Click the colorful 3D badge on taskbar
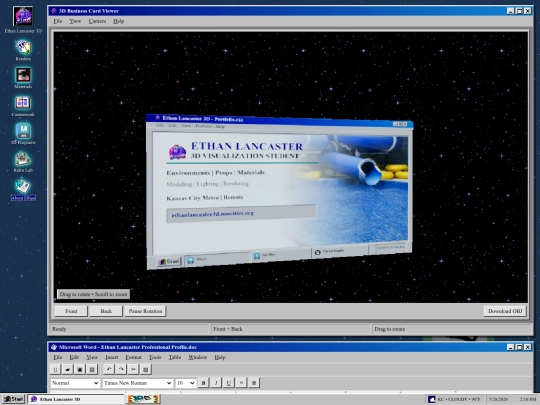The image size is (540, 405). point(143,399)
